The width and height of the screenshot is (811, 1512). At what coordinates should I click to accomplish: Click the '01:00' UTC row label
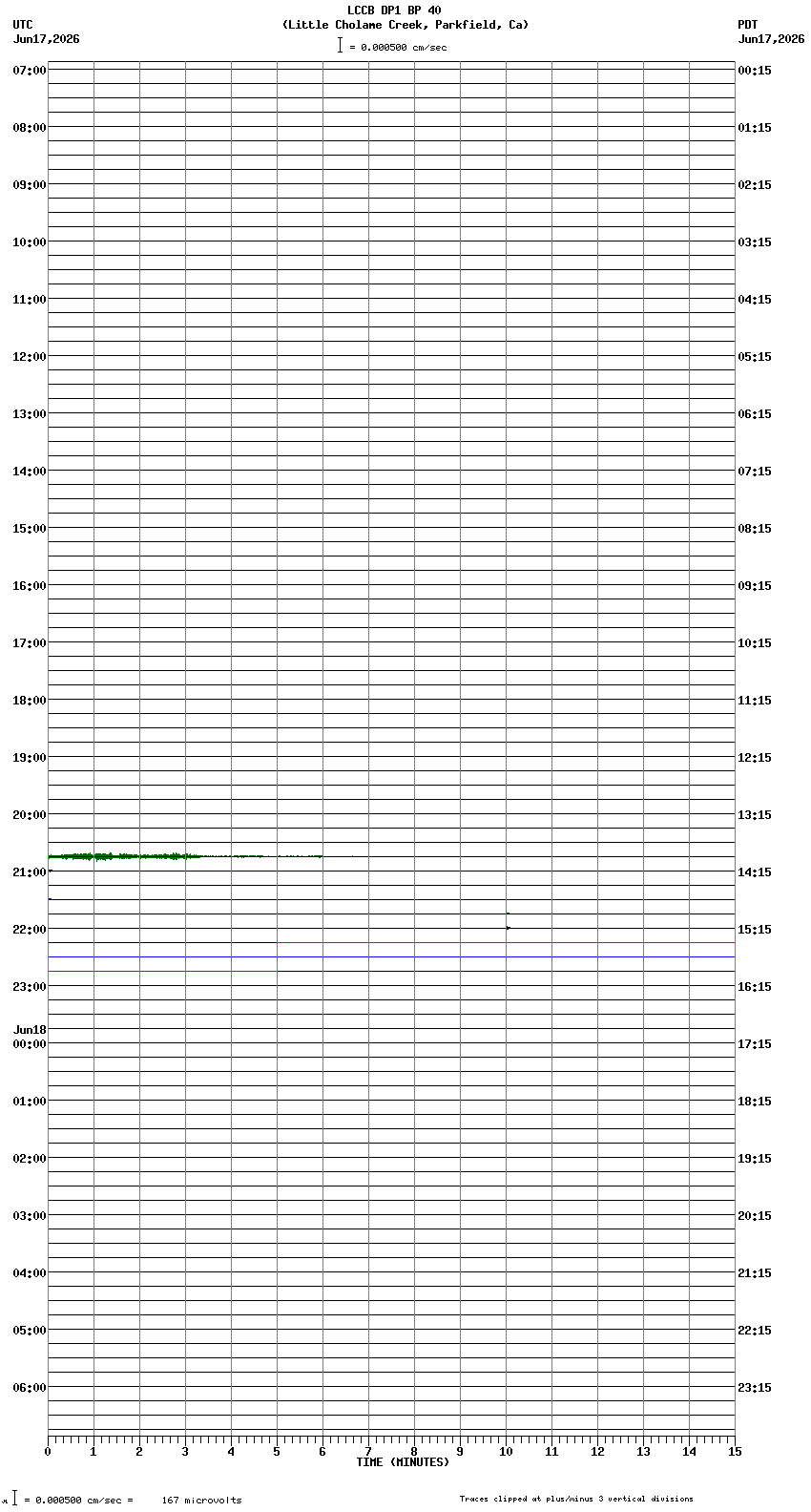point(30,1102)
